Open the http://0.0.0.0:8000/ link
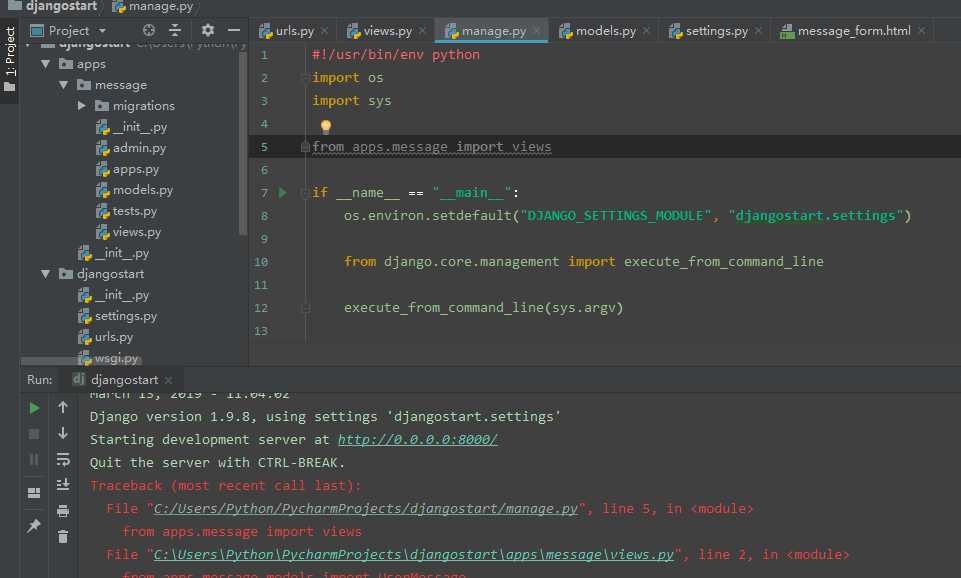The image size is (961, 578). pyautogui.click(x=417, y=439)
